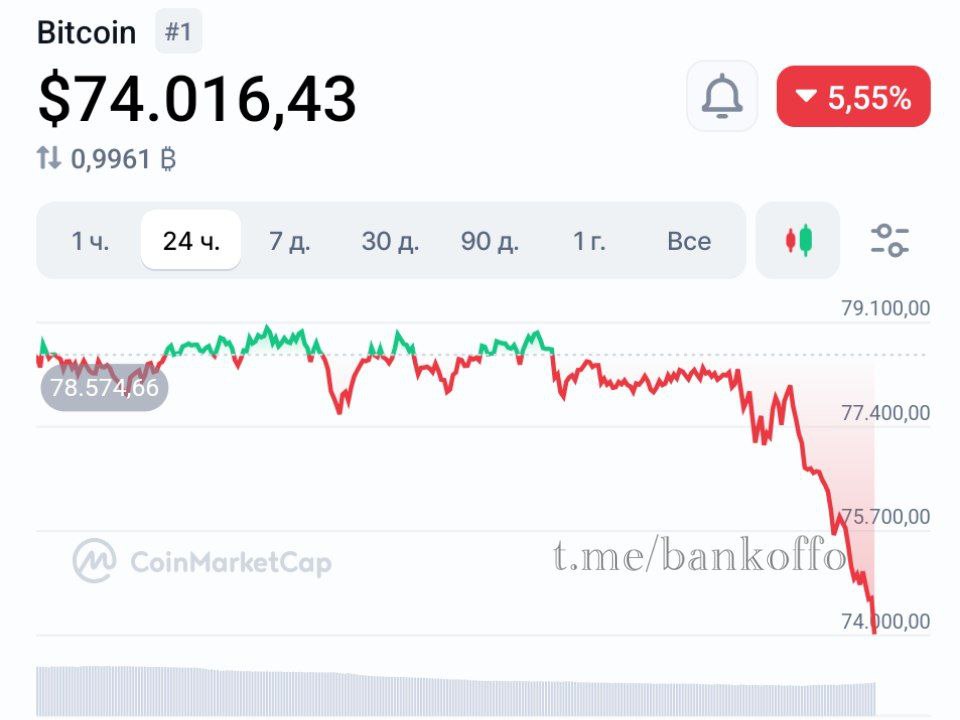The height and width of the screenshot is (720, 960).
Task: Click the BTC conversion arrows icon
Action: pyautogui.click(x=50, y=156)
